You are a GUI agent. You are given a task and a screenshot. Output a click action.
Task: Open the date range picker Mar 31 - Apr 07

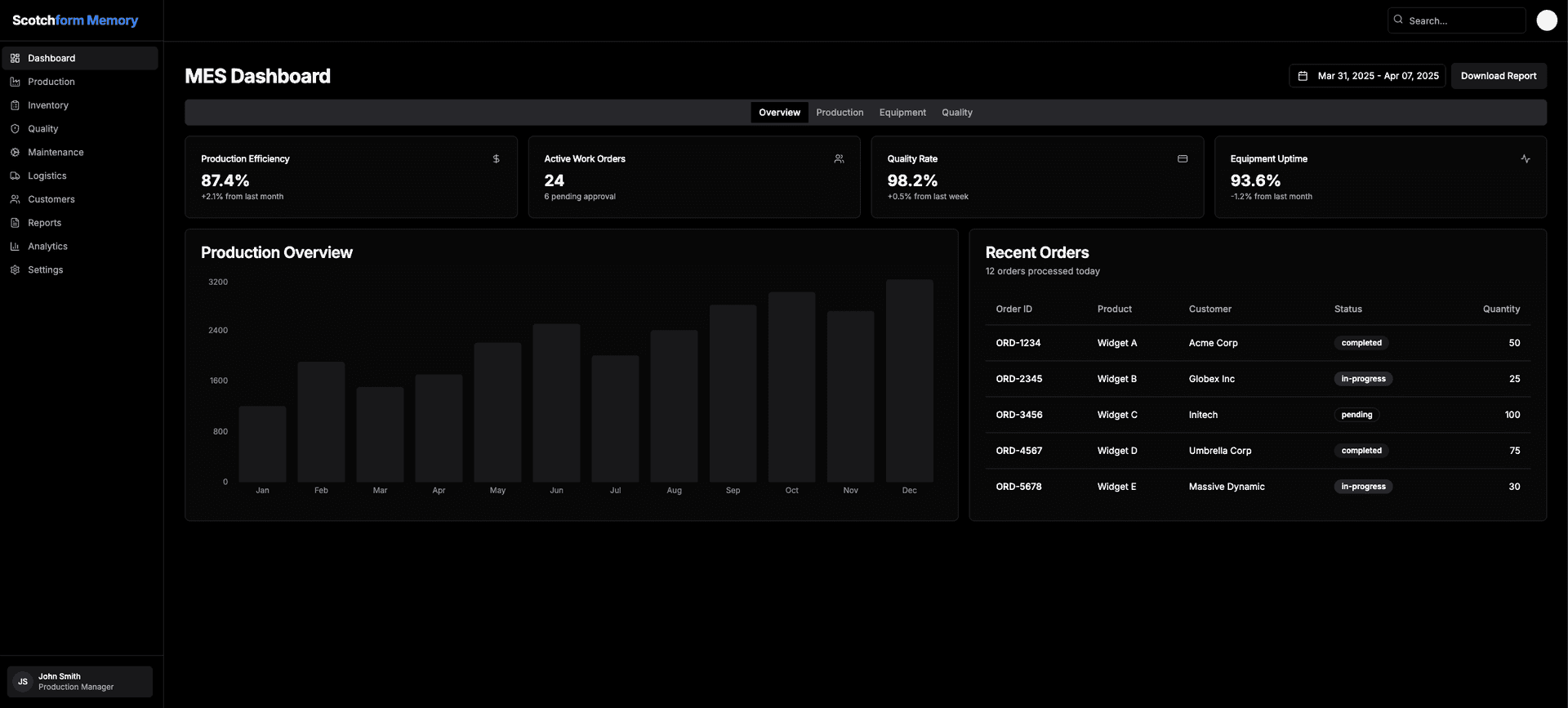tap(1367, 76)
